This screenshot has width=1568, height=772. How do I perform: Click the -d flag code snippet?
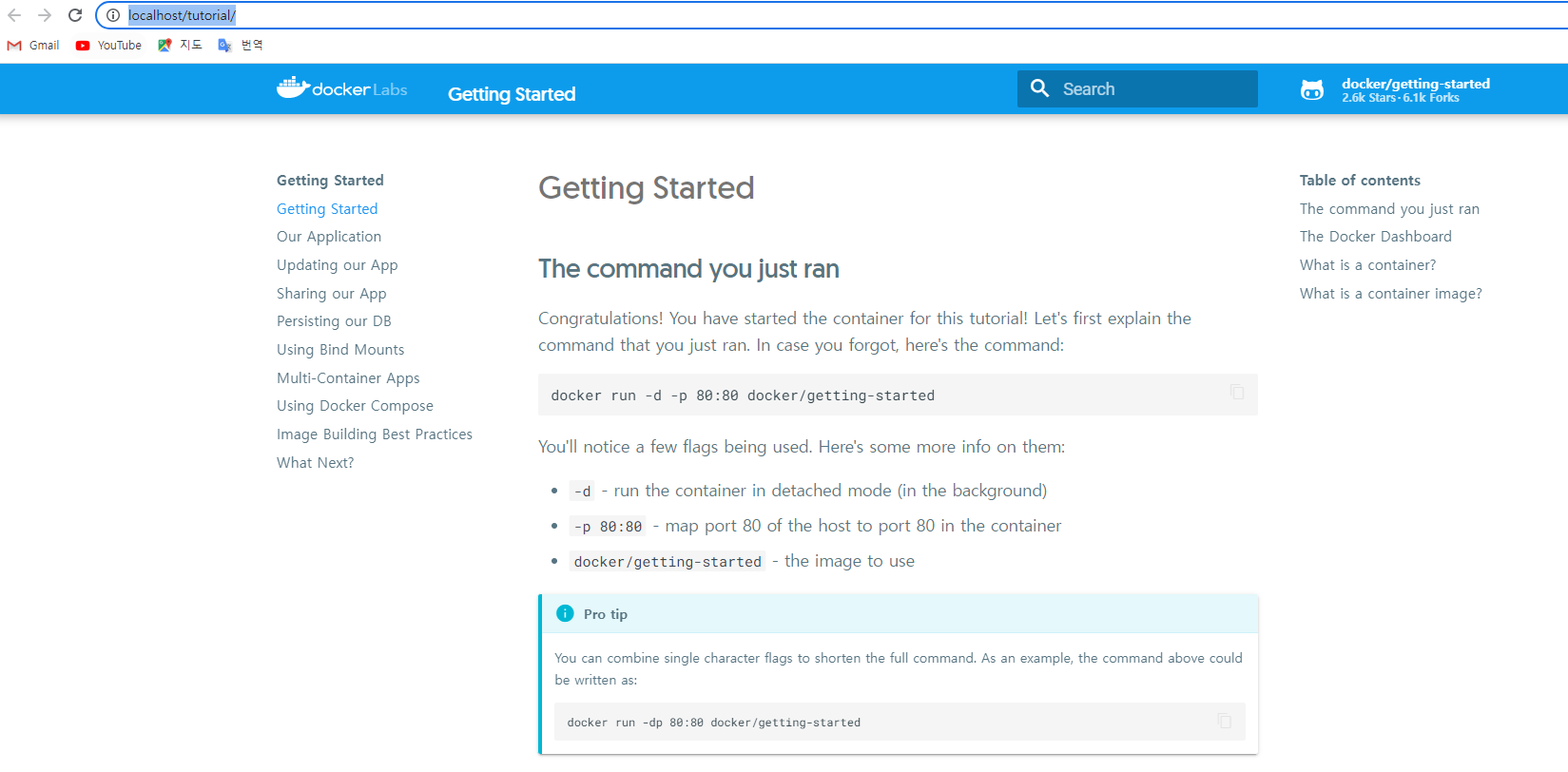[583, 492]
